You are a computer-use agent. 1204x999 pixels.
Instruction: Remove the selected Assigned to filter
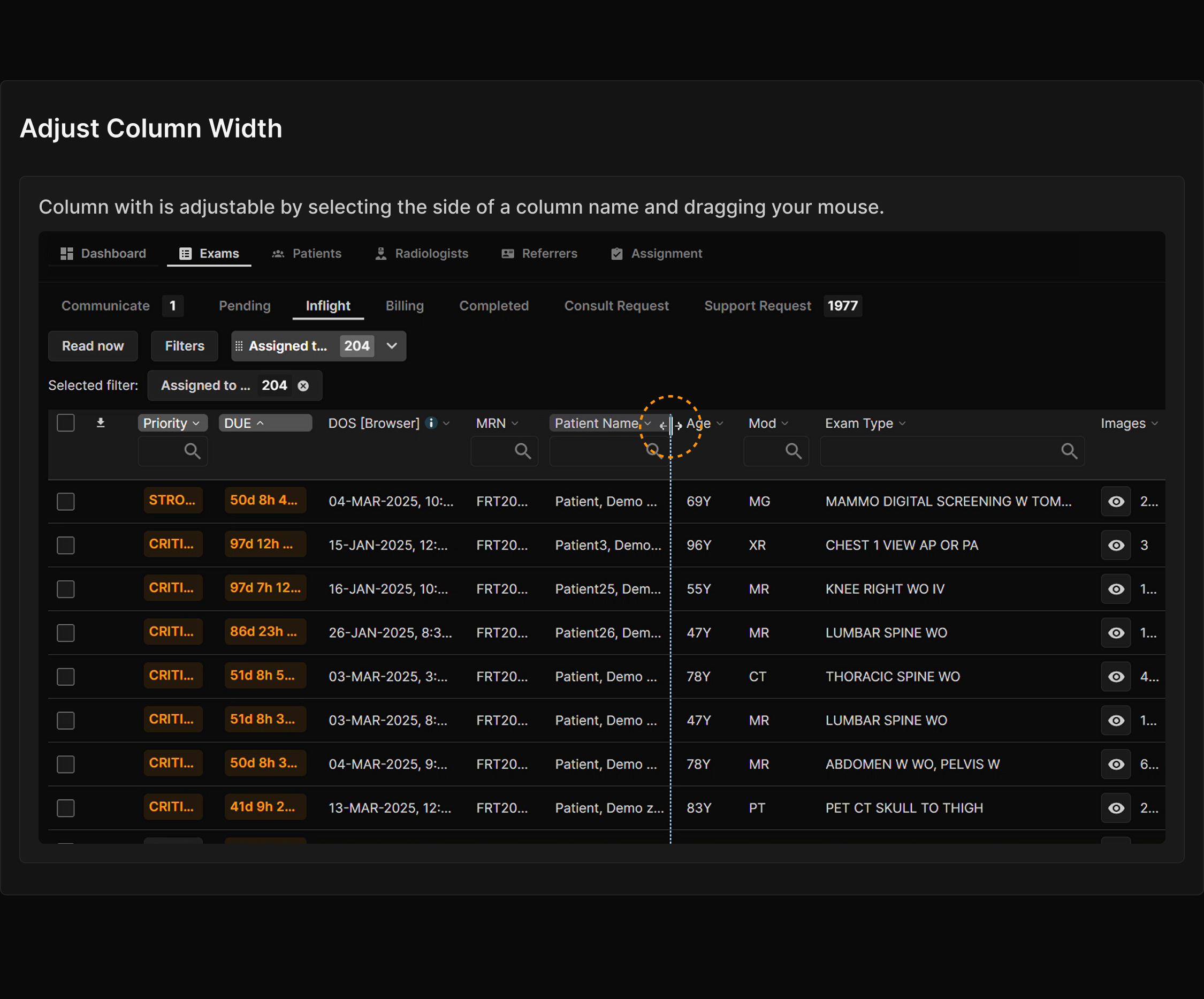(x=303, y=386)
